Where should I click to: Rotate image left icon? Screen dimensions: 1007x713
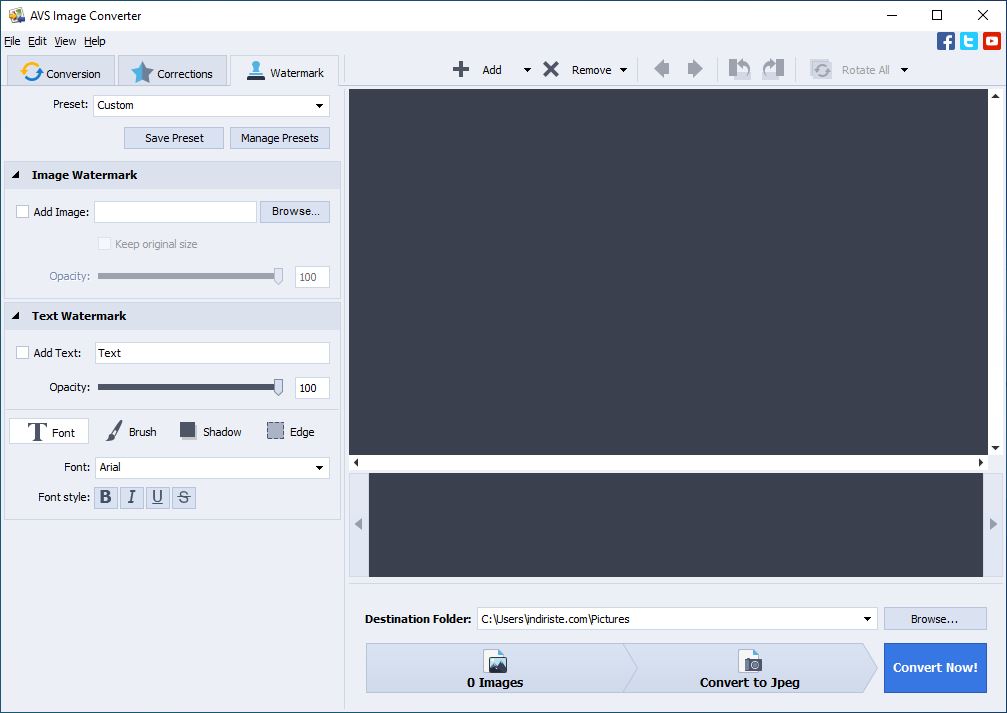click(x=740, y=69)
